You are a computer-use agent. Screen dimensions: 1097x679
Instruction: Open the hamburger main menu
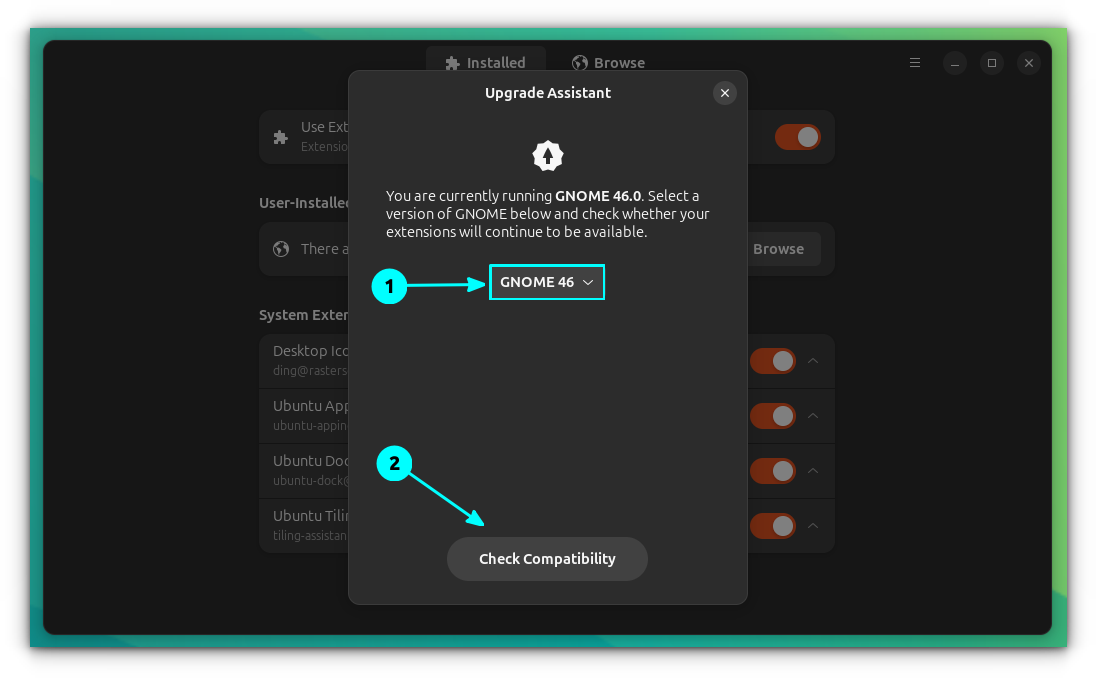[x=914, y=63]
